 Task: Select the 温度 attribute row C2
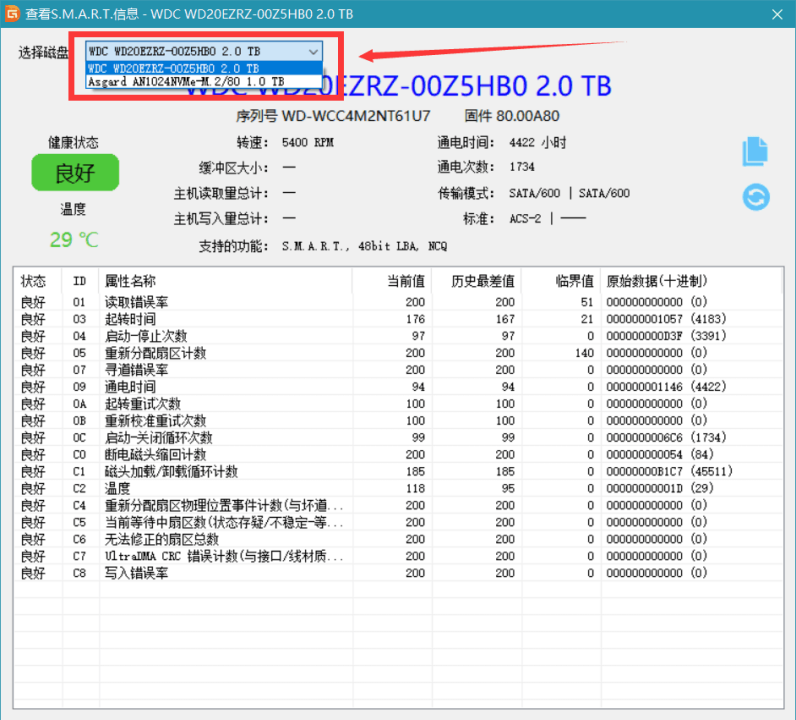[x=398, y=488]
